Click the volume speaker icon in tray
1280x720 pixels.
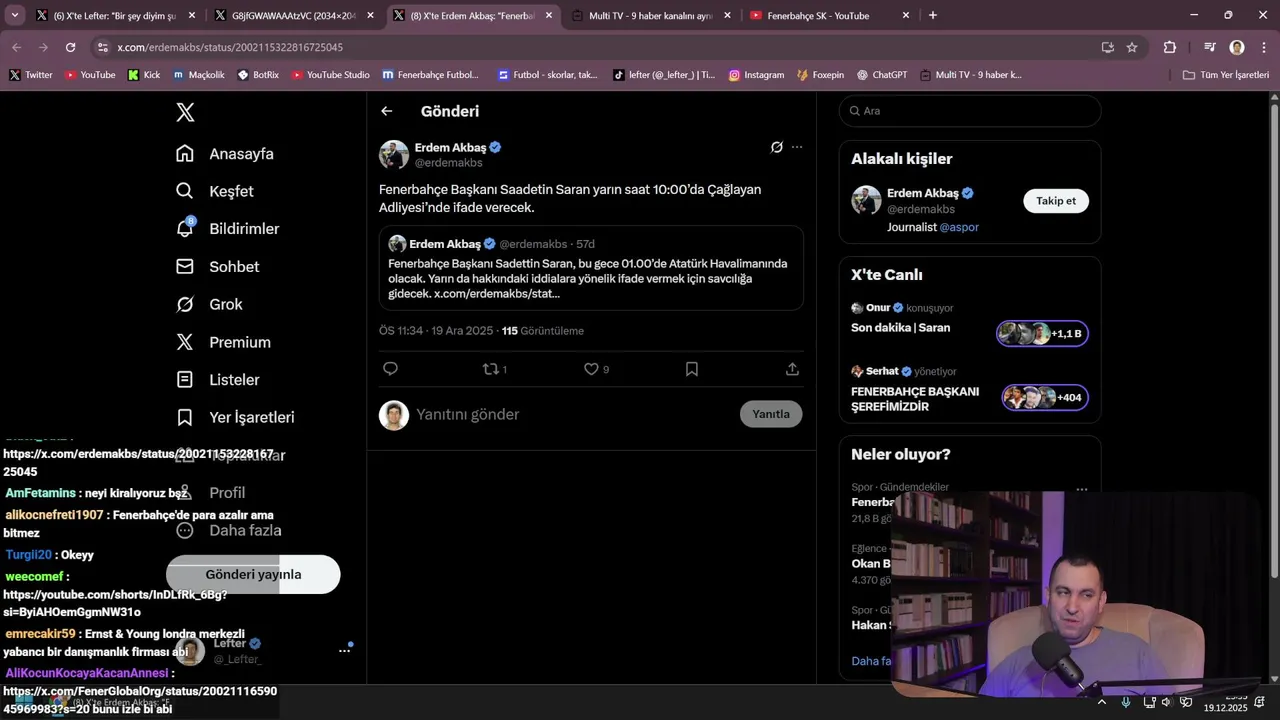tap(1166, 702)
